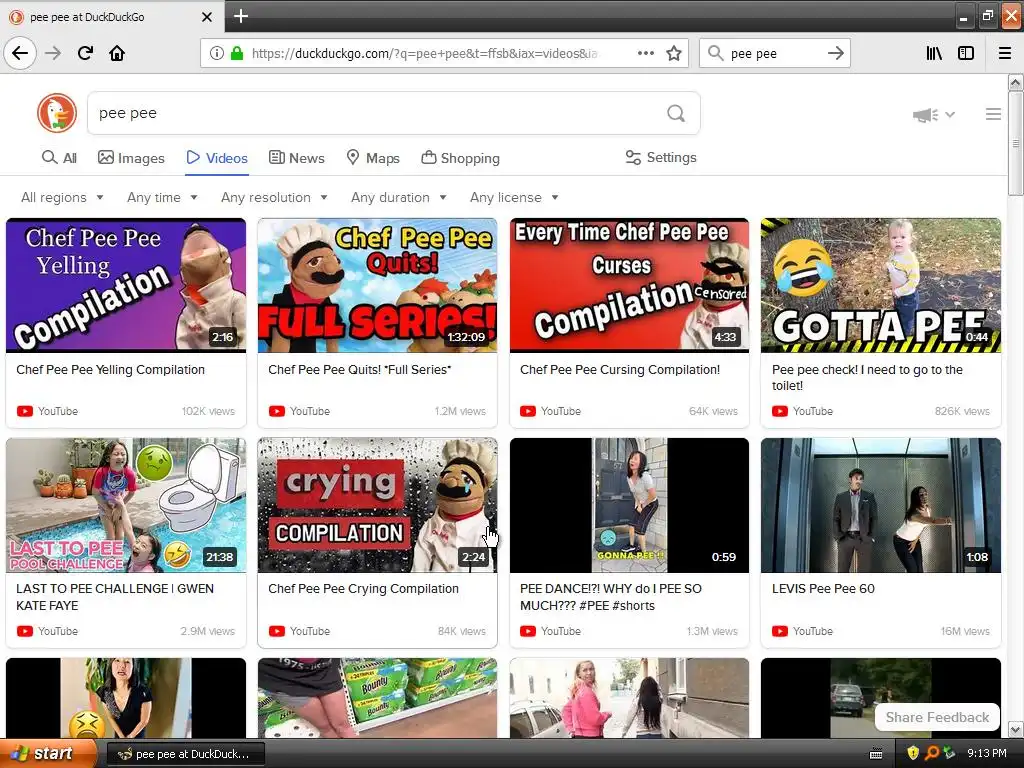Click the page scrollbar up arrow
The width and height of the screenshot is (1024, 768).
click(x=1015, y=83)
